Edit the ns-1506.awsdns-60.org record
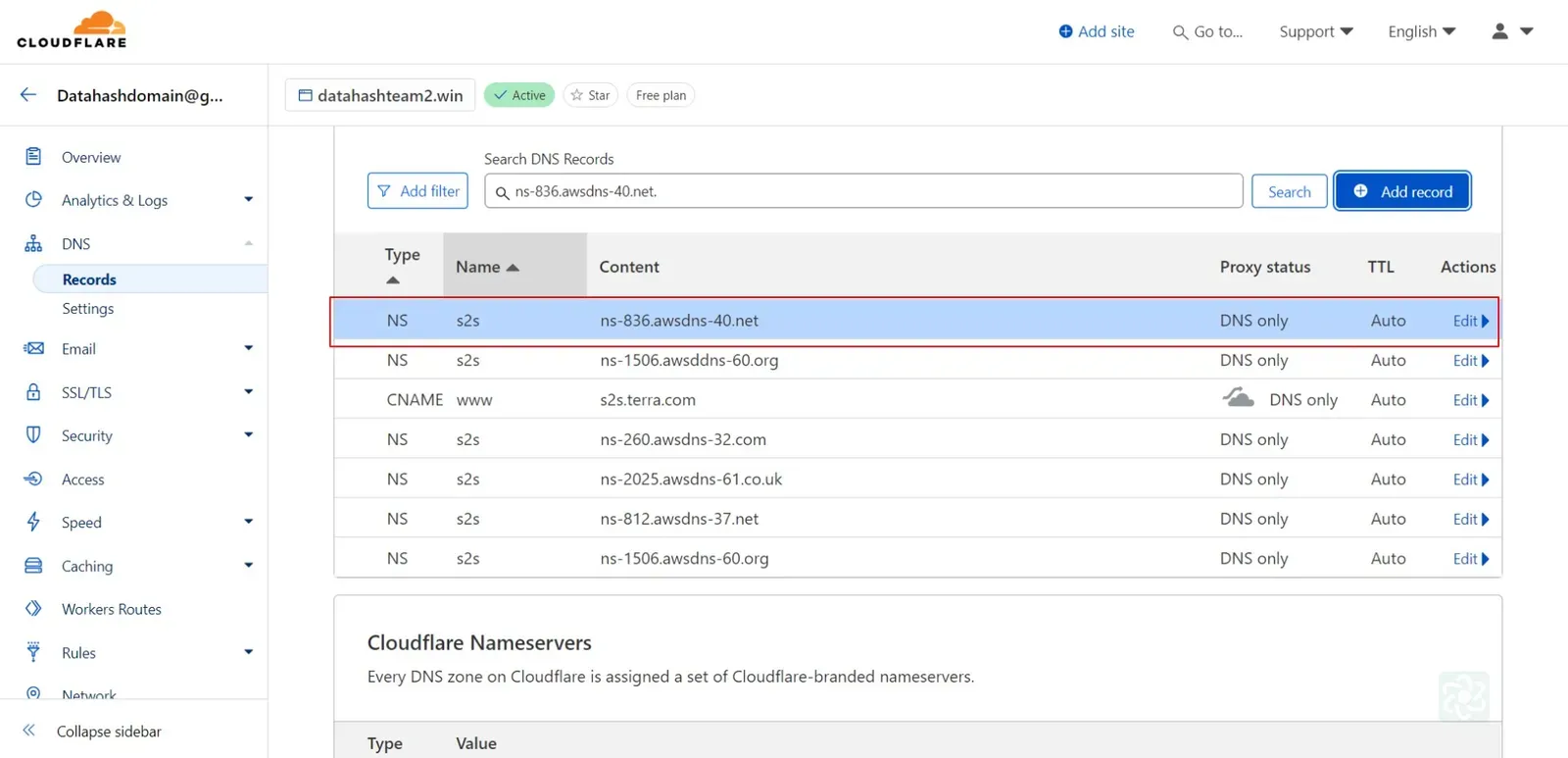Viewport: 1568px width, 758px height. [1470, 559]
